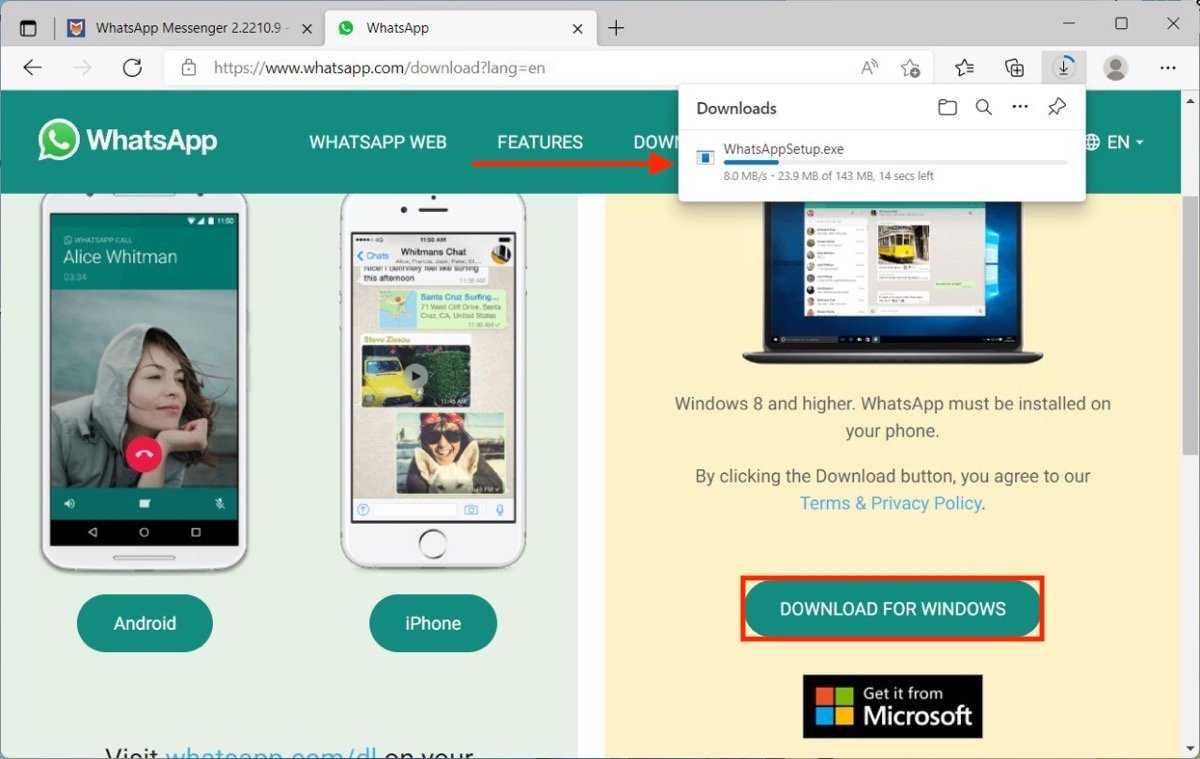Click DOWNLOAD FOR WINDOWS button

pos(893,608)
